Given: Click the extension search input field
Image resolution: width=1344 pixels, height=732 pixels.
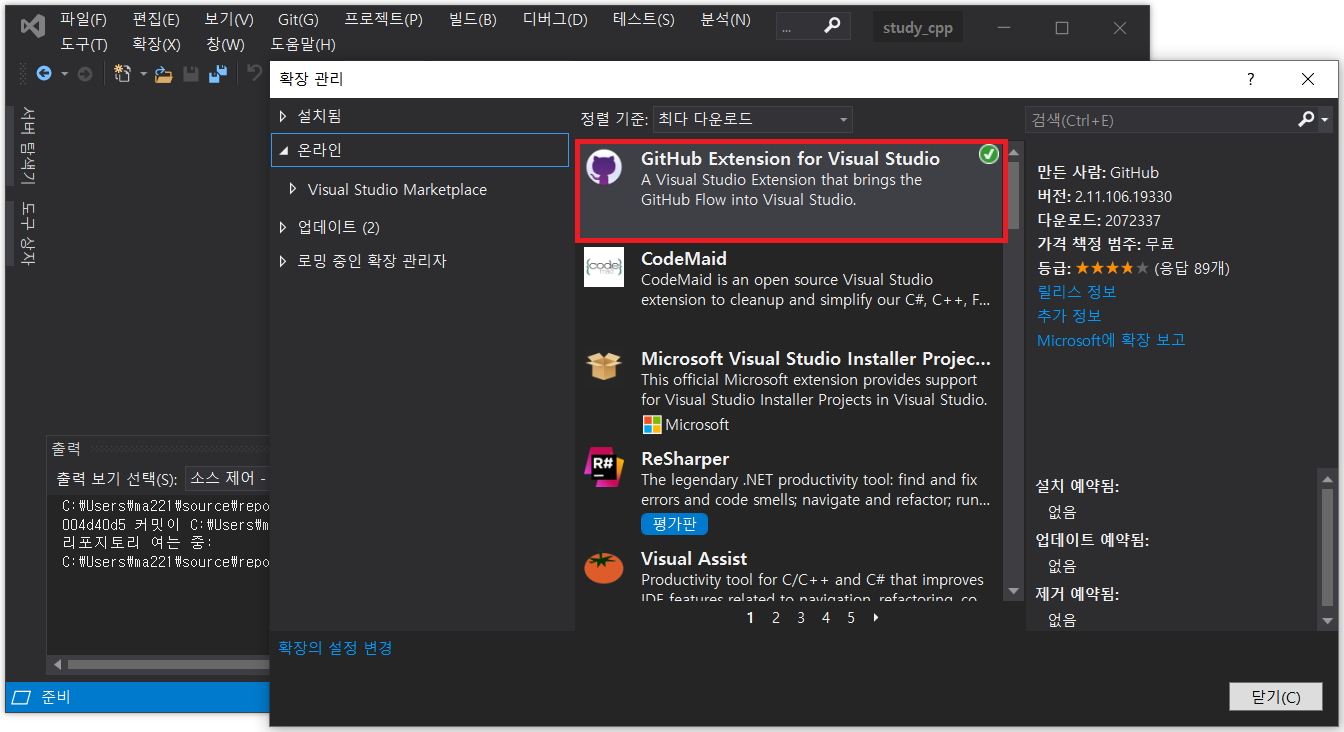Looking at the screenshot, I should [x=1160, y=119].
